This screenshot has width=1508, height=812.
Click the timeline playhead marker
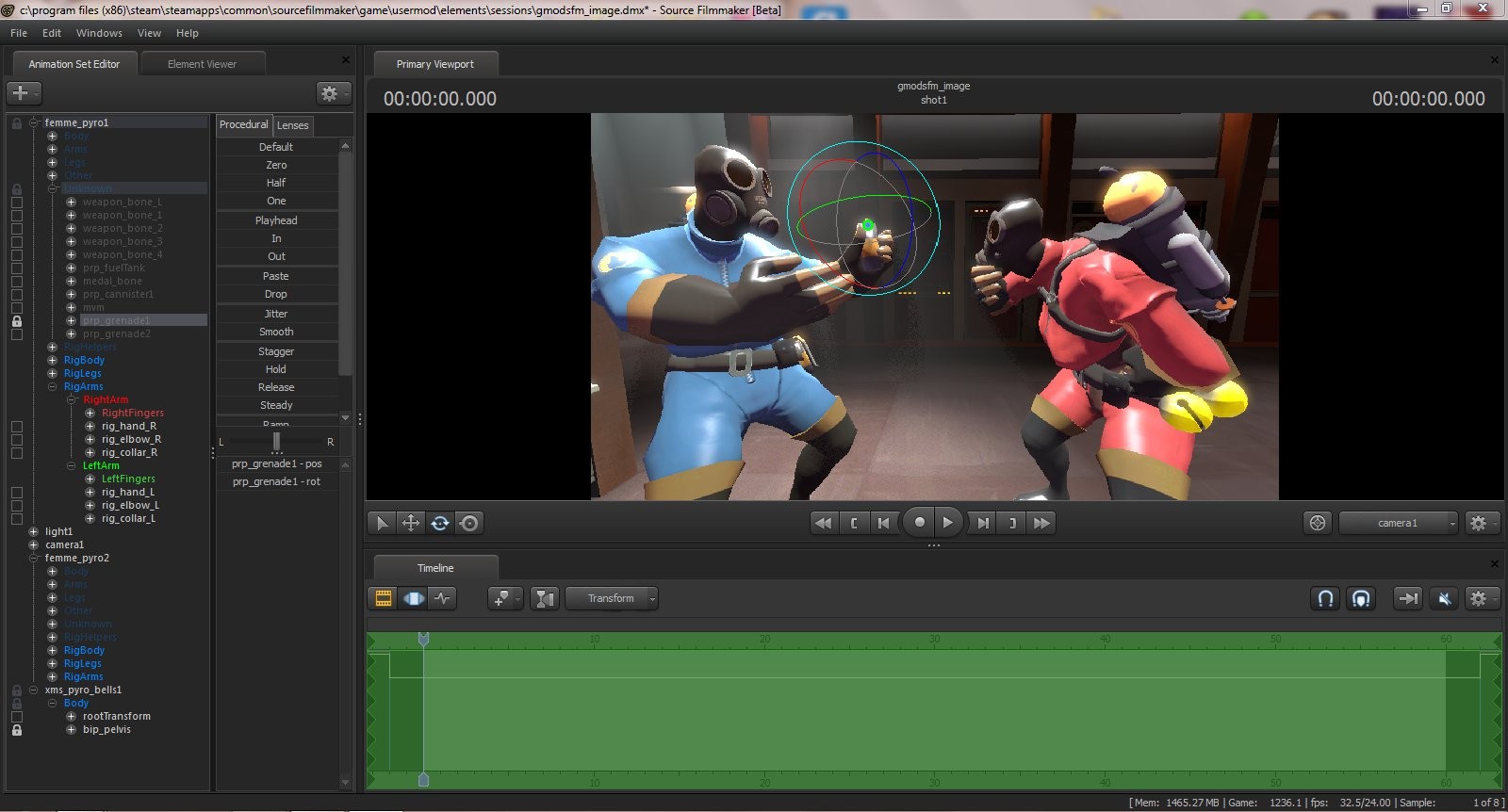(423, 640)
